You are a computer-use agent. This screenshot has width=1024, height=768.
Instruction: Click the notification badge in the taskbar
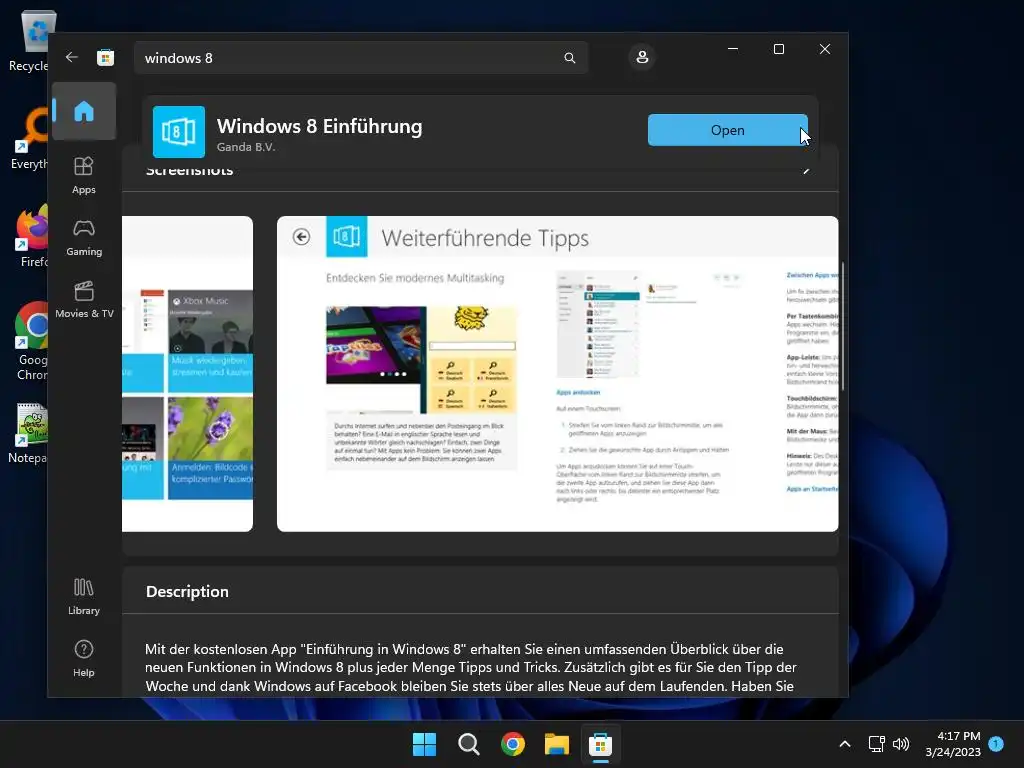[x=996, y=743]
